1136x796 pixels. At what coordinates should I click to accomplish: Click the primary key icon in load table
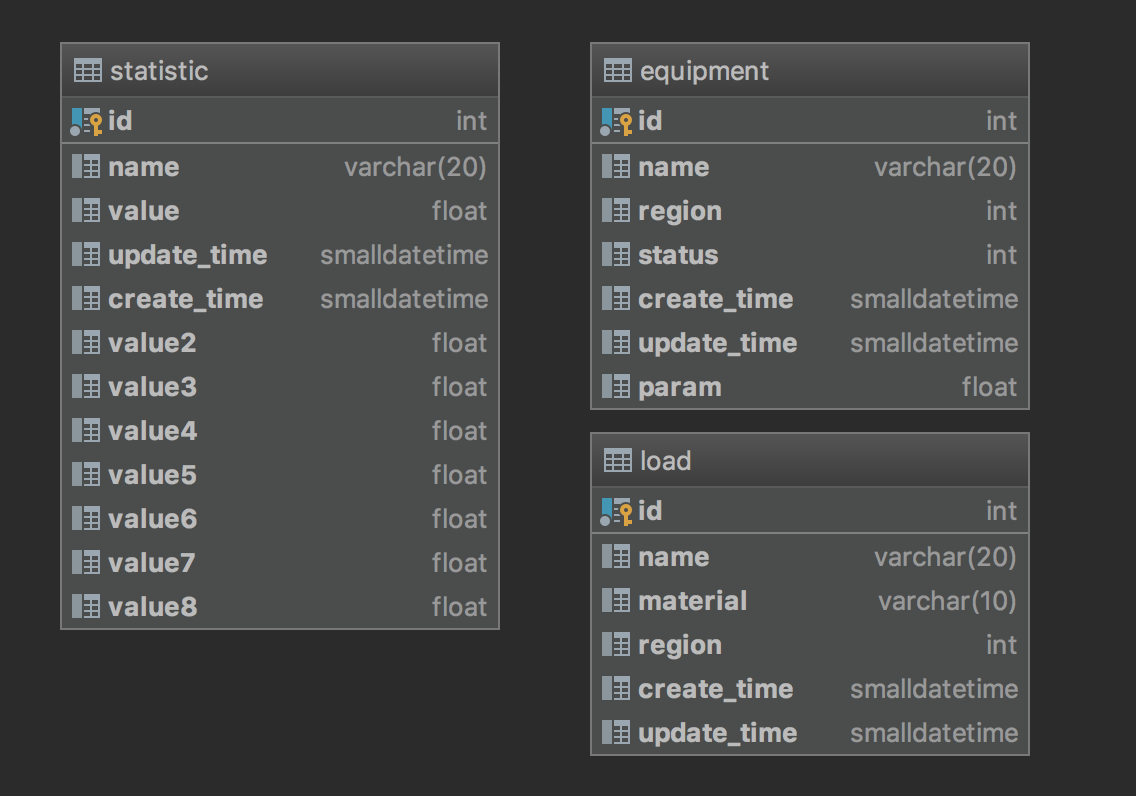click(617, 511)
